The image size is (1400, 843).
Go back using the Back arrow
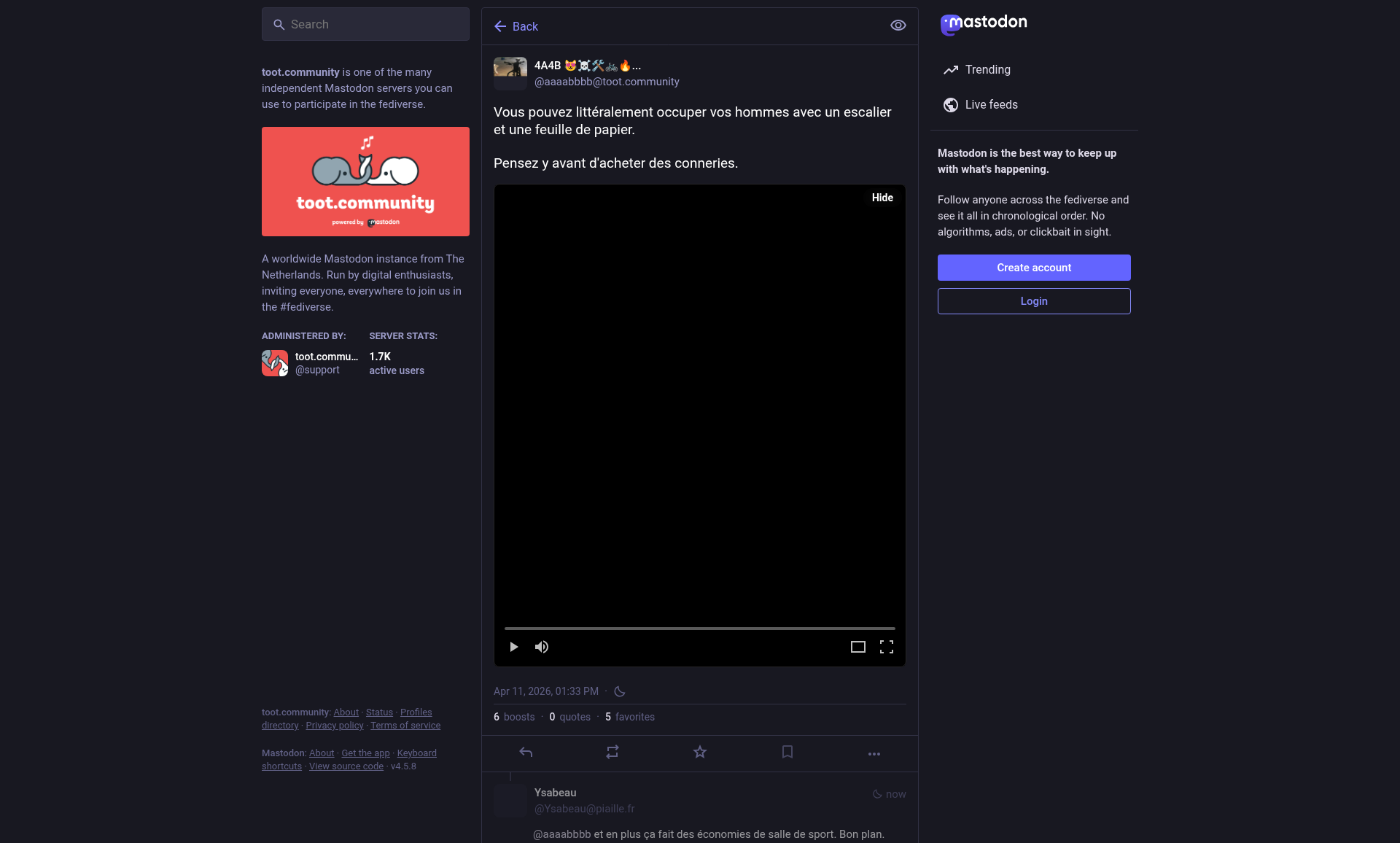[516, 26]
